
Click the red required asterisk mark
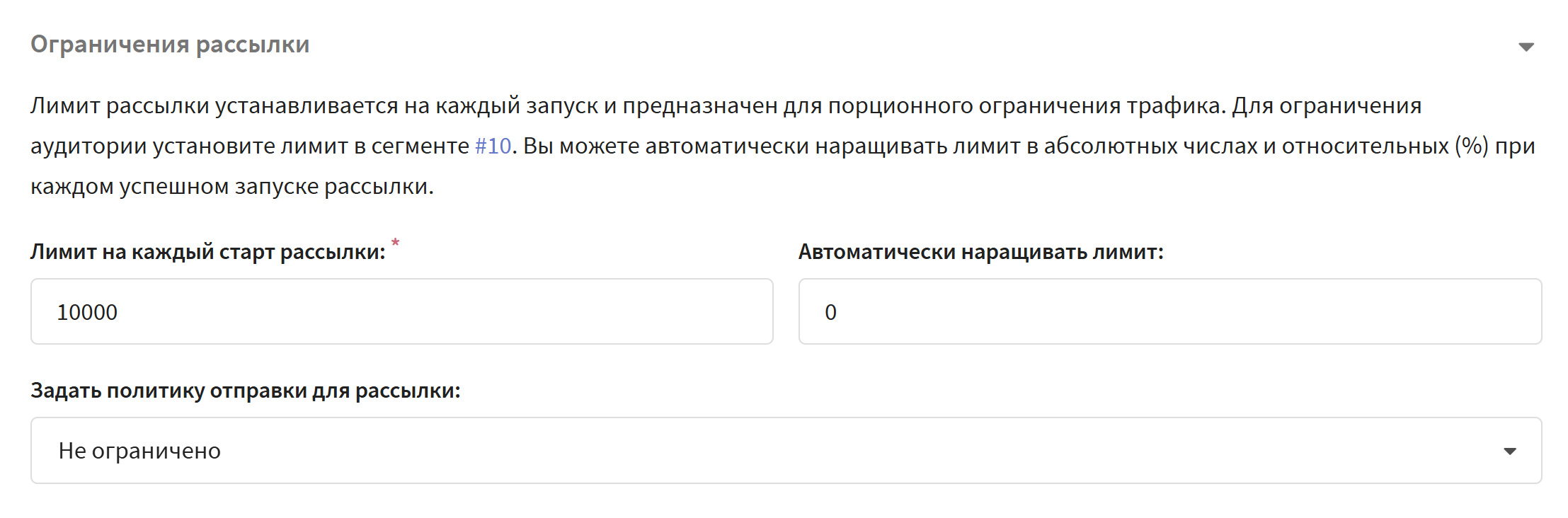tap(395, 243)
